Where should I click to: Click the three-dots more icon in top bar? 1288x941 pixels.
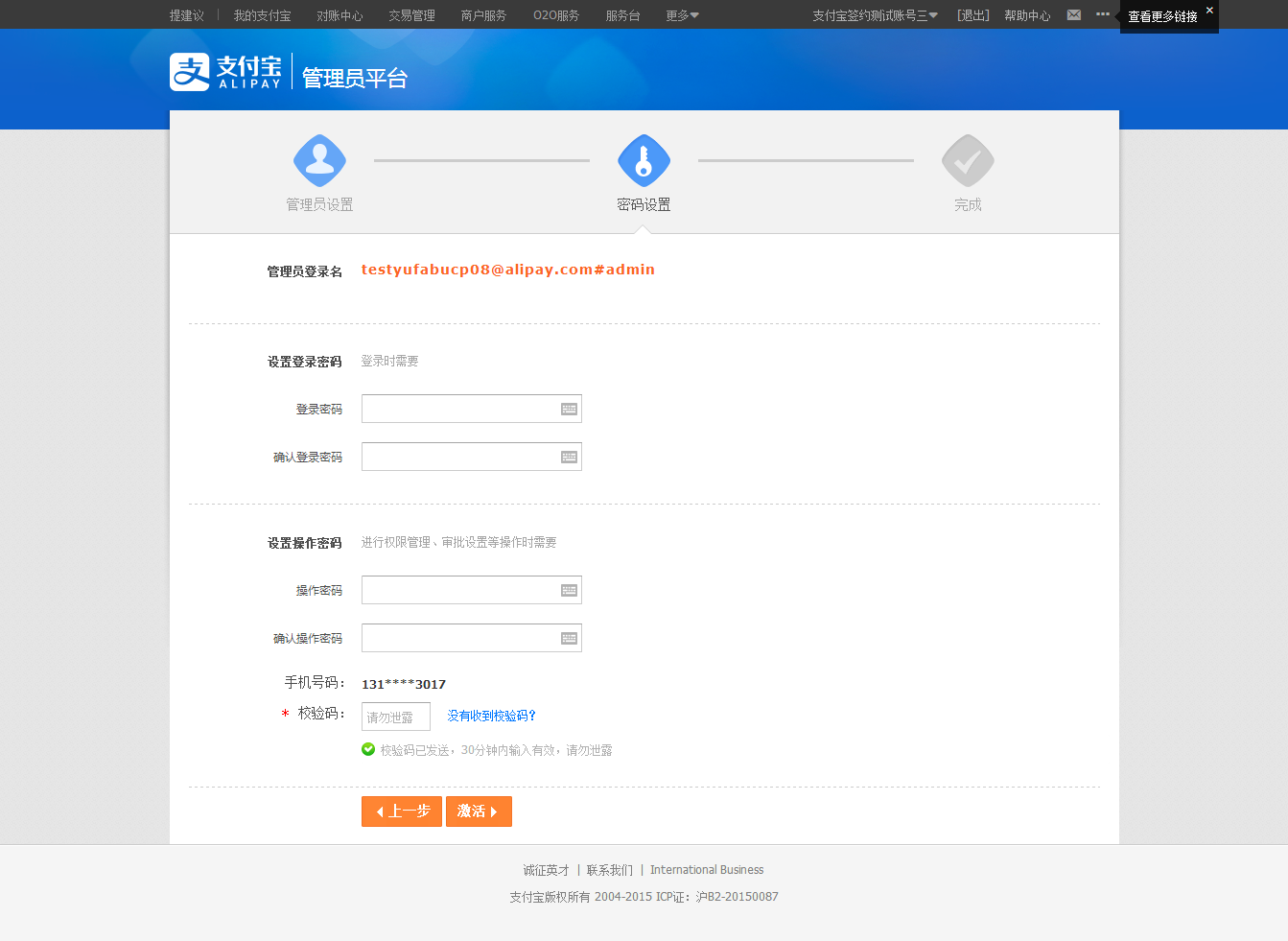[1103, 14]
